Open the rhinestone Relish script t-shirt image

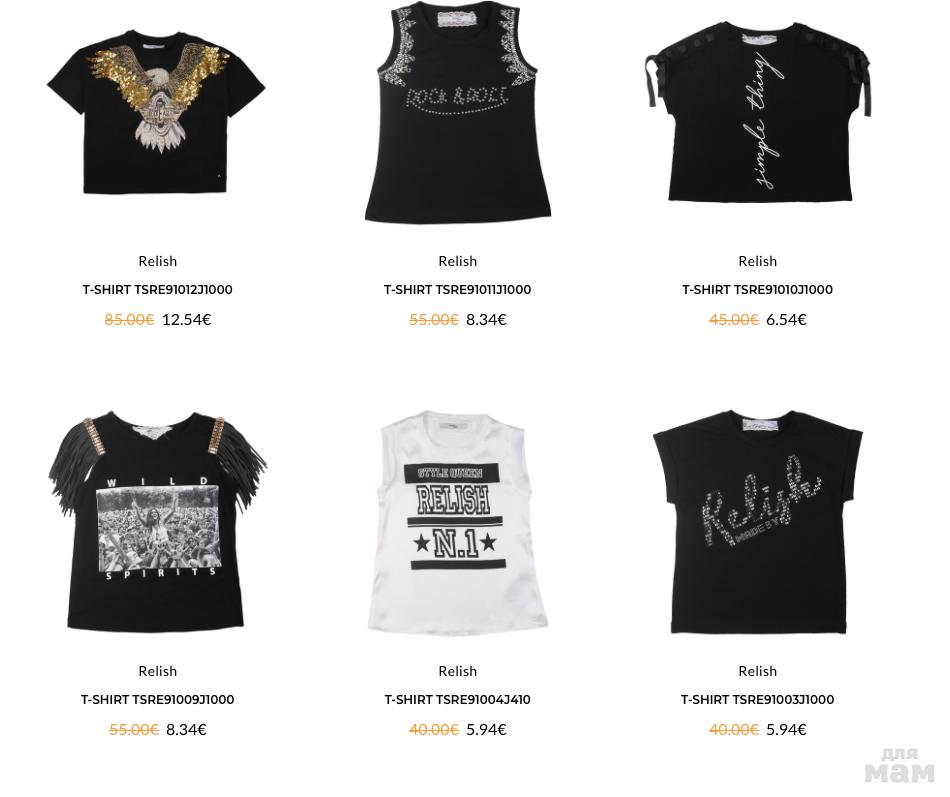tap(758, 522)
